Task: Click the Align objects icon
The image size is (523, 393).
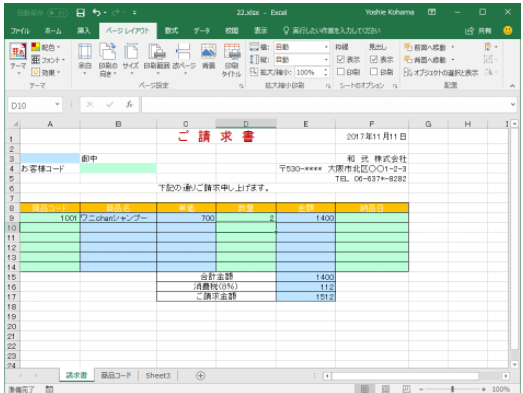Action: (x=490, y=47)
